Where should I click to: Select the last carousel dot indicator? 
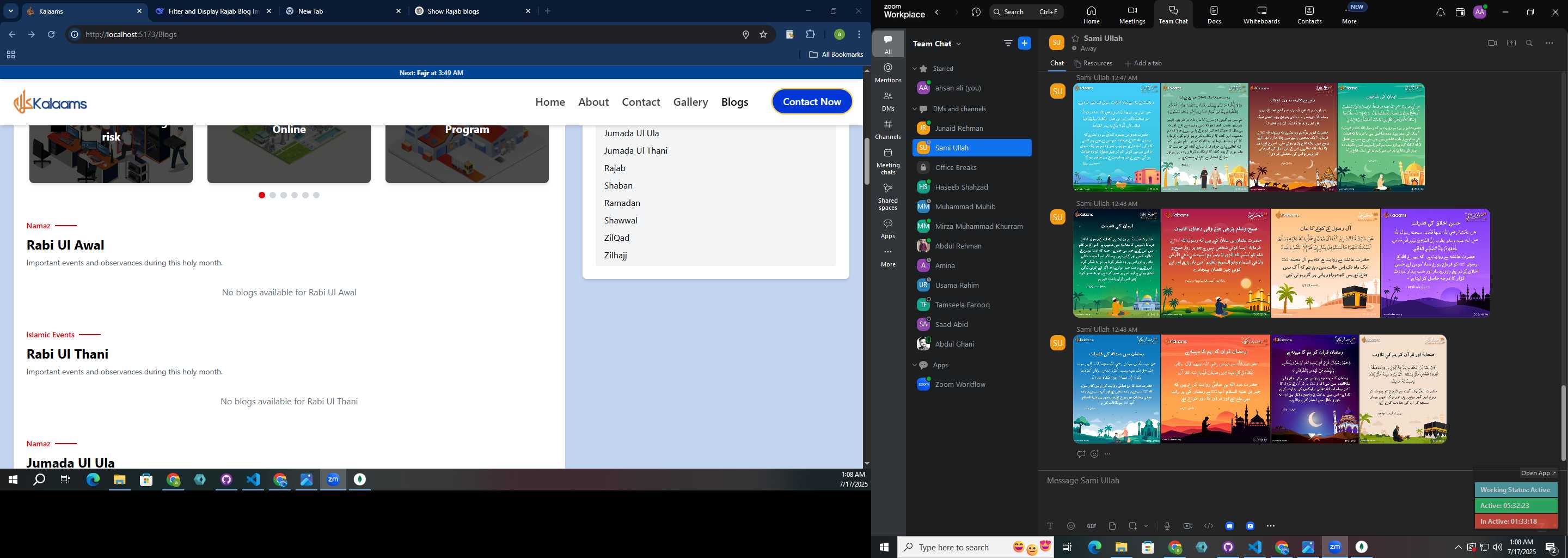316,195
